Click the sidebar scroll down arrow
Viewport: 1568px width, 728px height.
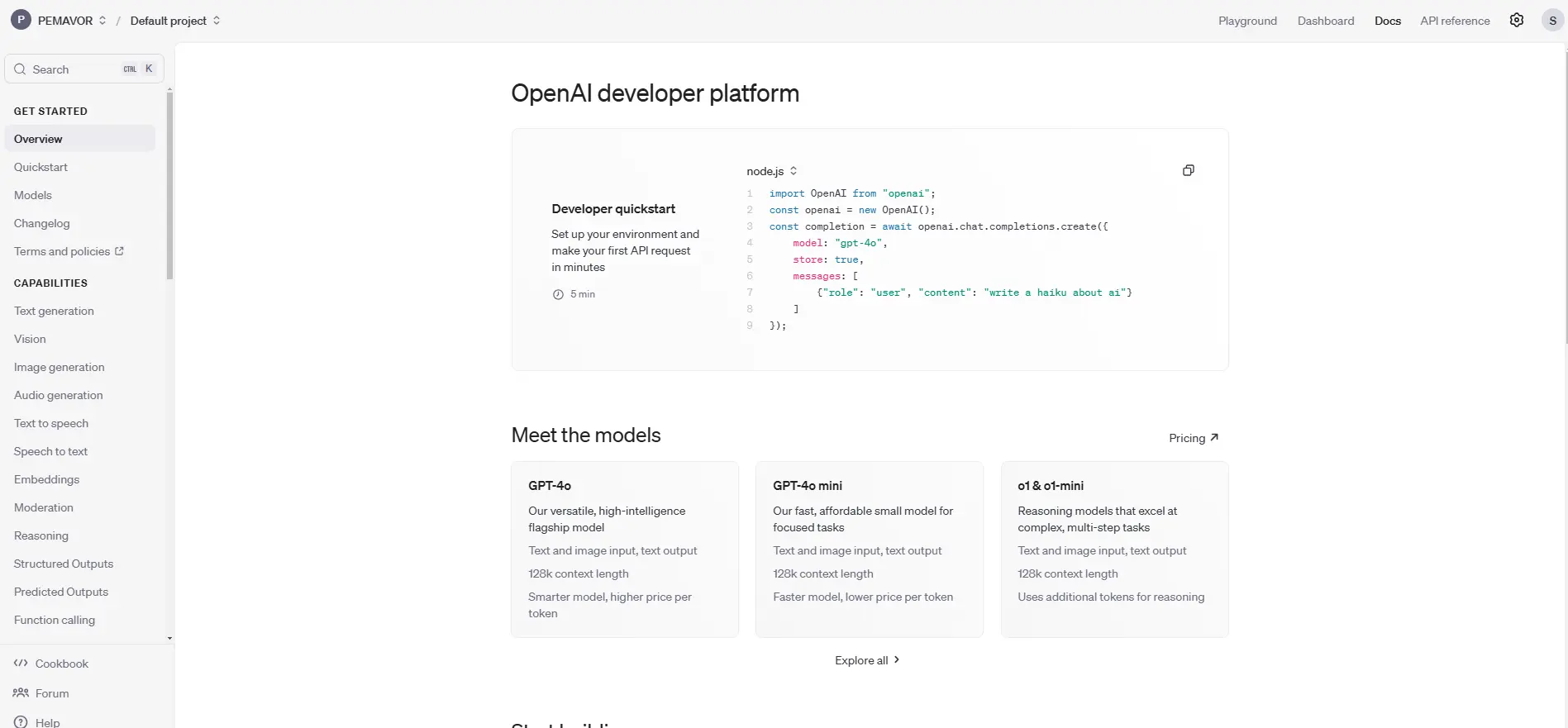point(170,638)
